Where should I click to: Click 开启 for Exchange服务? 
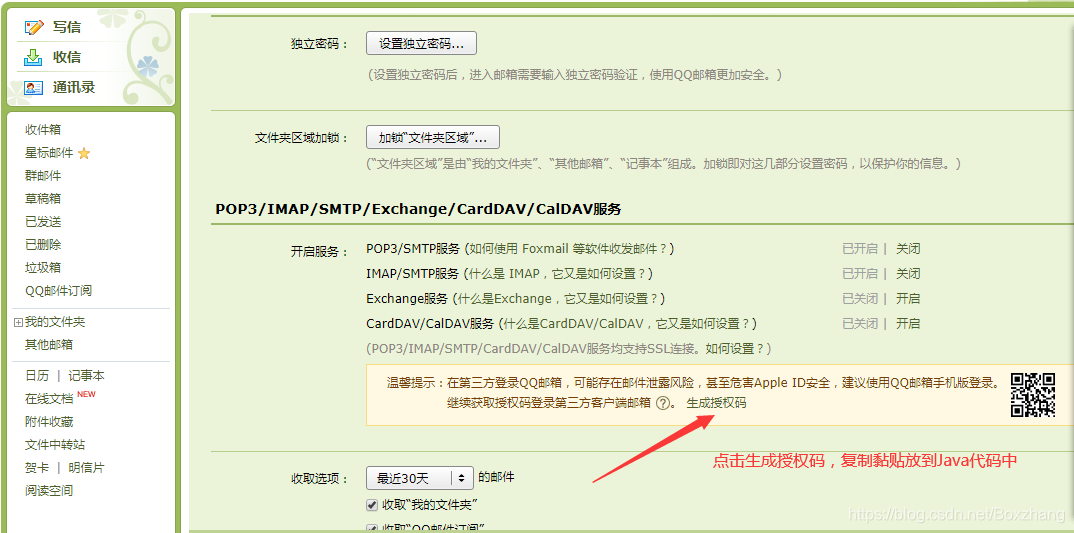coord(908,299)
